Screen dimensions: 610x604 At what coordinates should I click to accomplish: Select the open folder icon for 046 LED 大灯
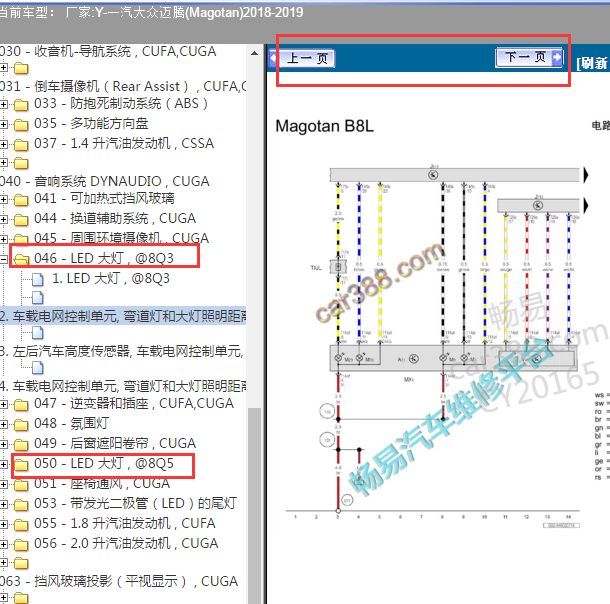21,260
